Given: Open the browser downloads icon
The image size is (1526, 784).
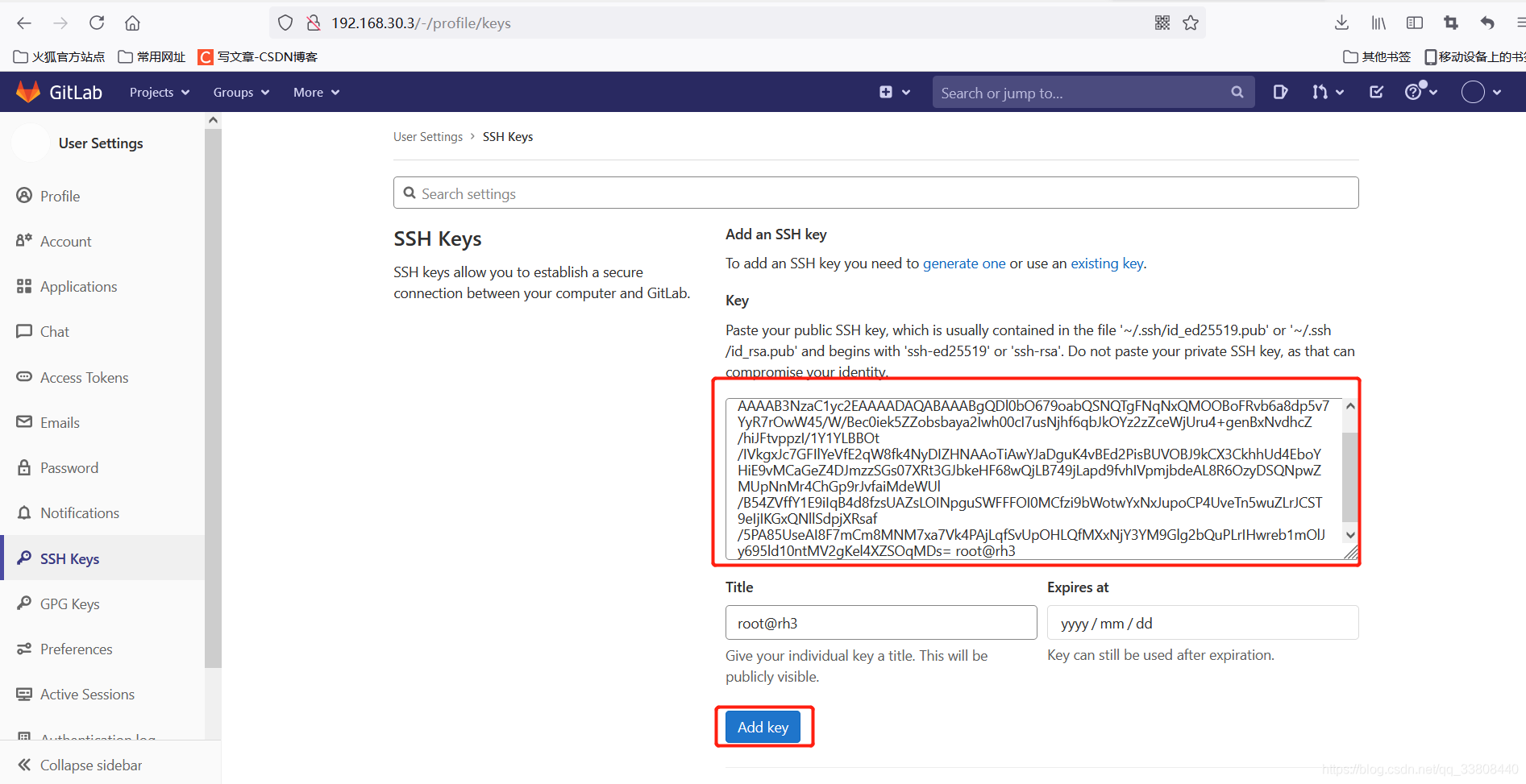Looking at the screenshot, I should click(1341, 23).
